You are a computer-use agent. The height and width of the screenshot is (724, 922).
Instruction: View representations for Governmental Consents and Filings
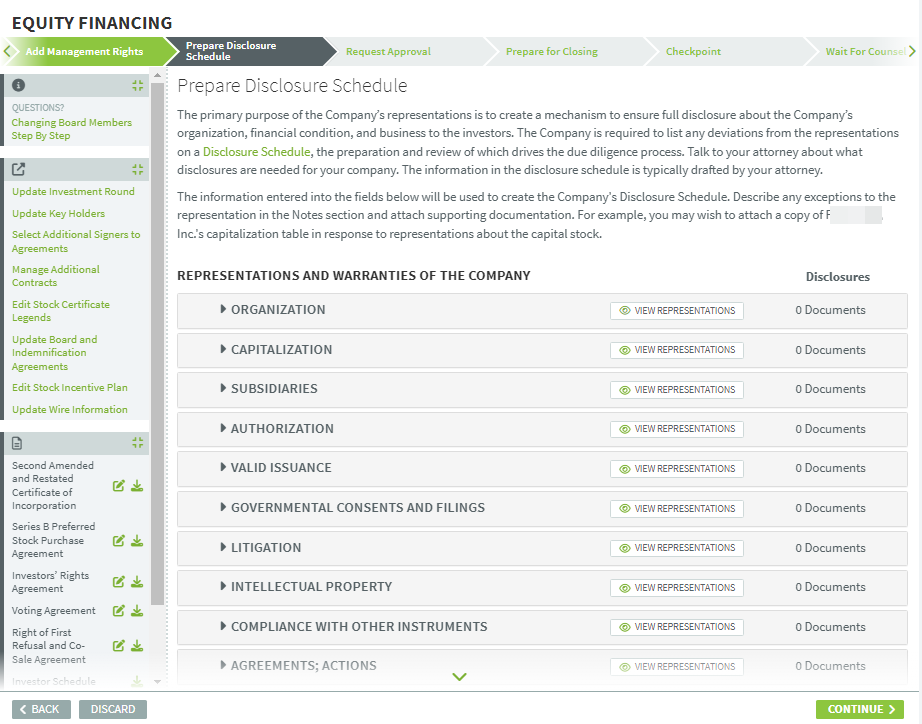click(x=676, y=508)
